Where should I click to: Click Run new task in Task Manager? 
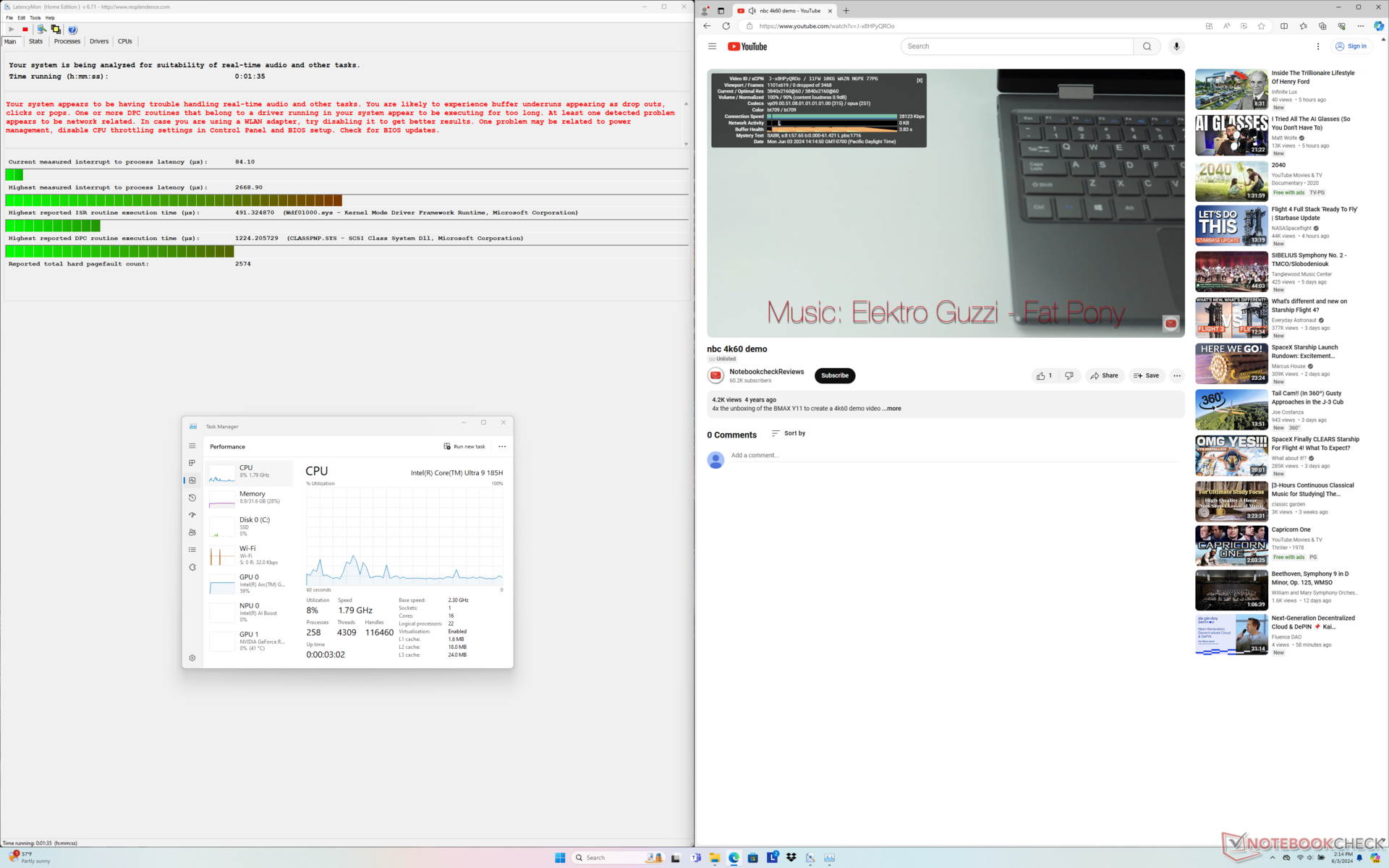(464, 446)
